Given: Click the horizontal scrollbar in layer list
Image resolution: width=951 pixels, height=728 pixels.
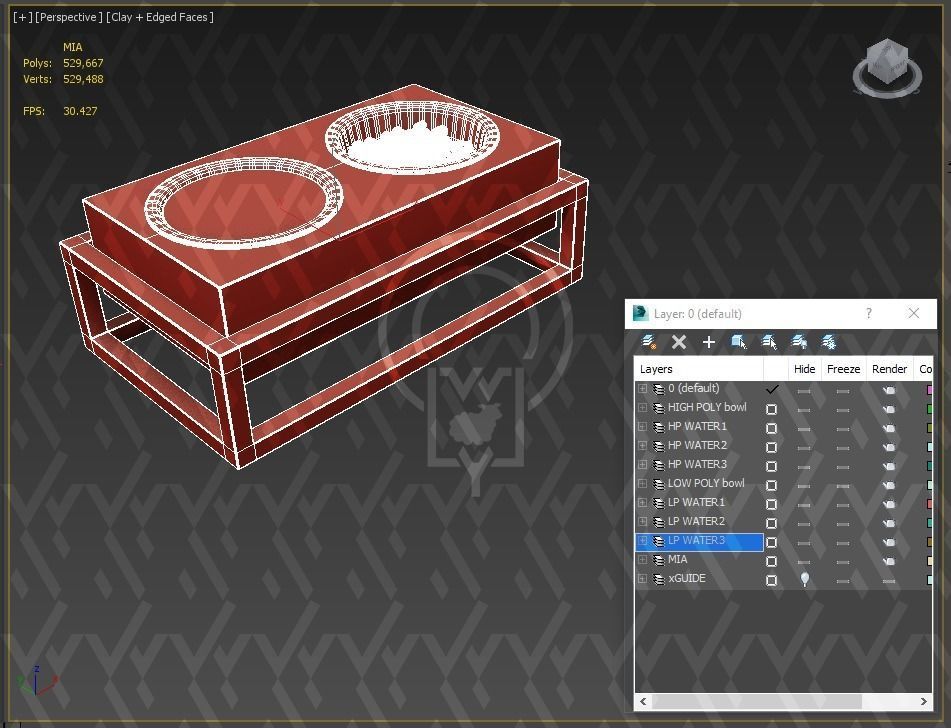Looking at the screenshot, I should click(x=756, y=701).
